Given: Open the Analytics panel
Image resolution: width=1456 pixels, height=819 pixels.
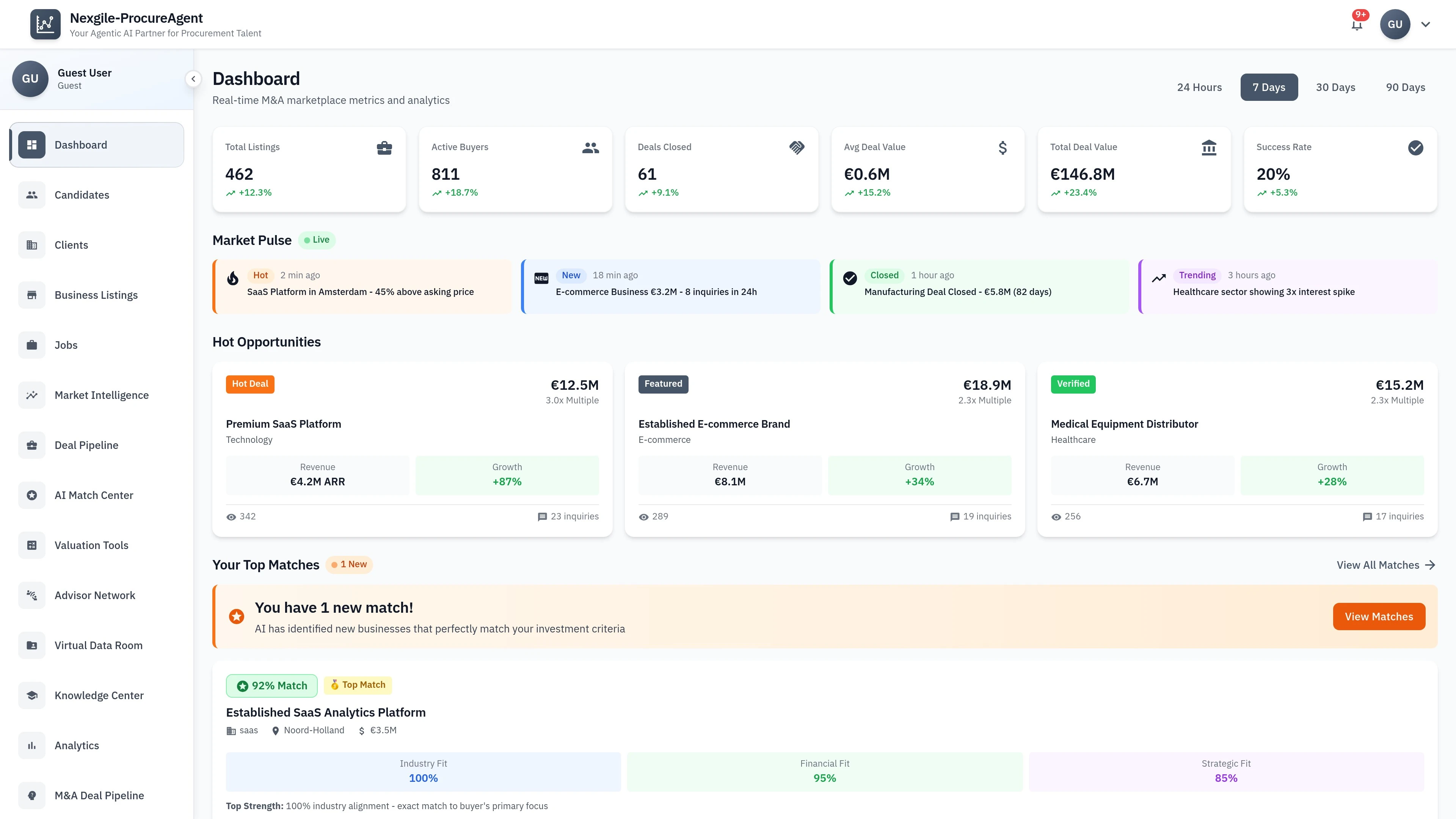Looking at the screenshot, I should (76, 745).
